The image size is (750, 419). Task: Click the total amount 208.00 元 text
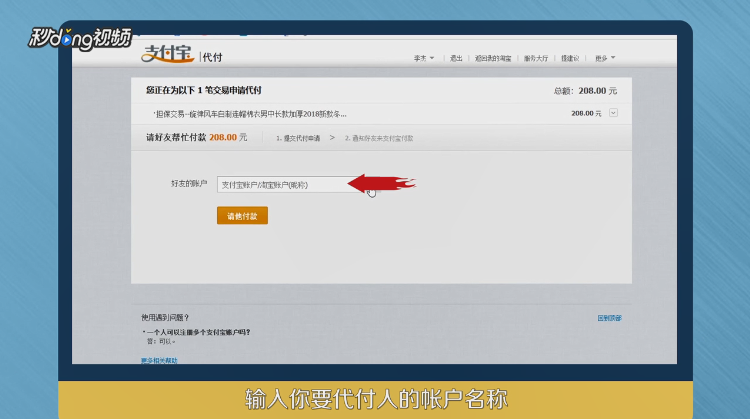pos(585,91)
